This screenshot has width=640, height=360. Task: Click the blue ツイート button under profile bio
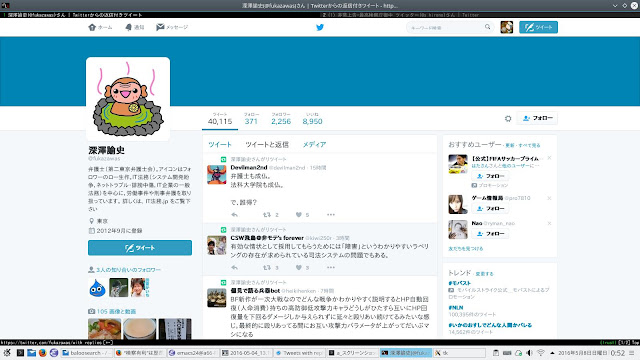pos(140,248)
